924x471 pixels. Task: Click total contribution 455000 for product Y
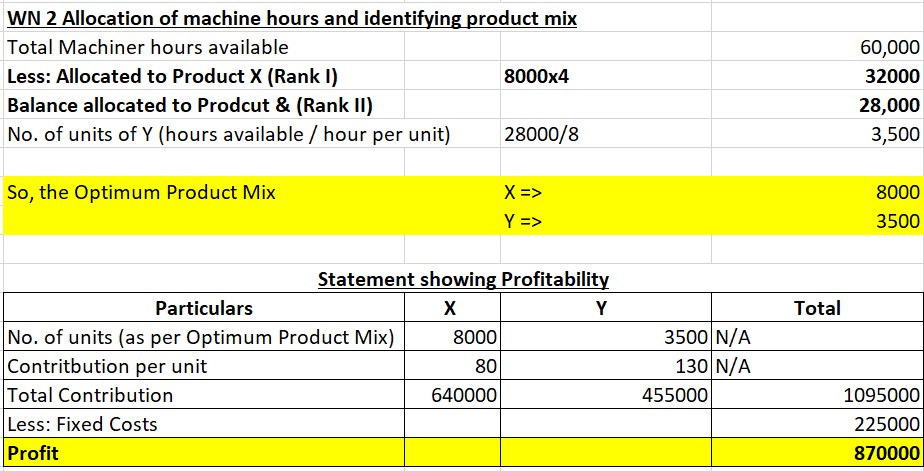[674, 395]
